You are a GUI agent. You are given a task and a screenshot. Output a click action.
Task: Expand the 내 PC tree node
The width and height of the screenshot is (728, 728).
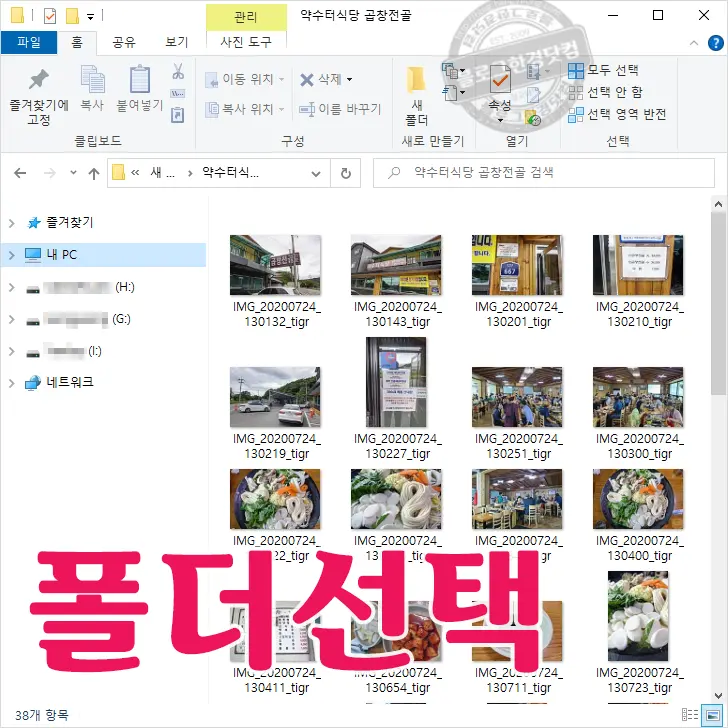(12, 255)
